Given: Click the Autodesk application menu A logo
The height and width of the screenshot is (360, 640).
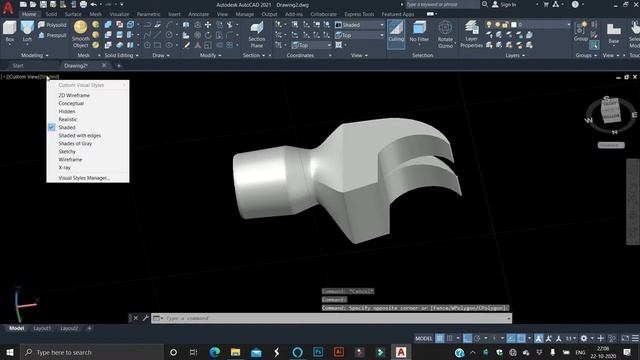Looking at the screenshot, I should pos(8,8).
